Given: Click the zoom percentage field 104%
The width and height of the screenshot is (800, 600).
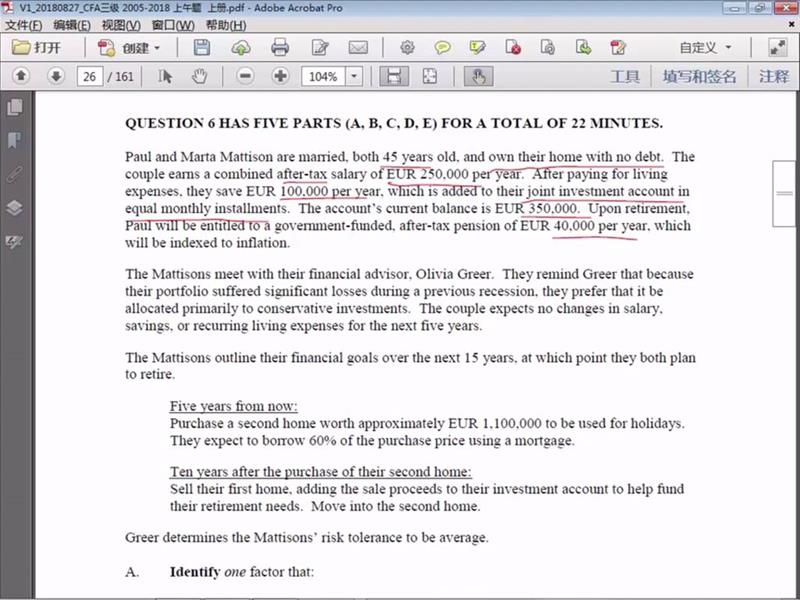Looking at the screenshot, I should 323,77.
